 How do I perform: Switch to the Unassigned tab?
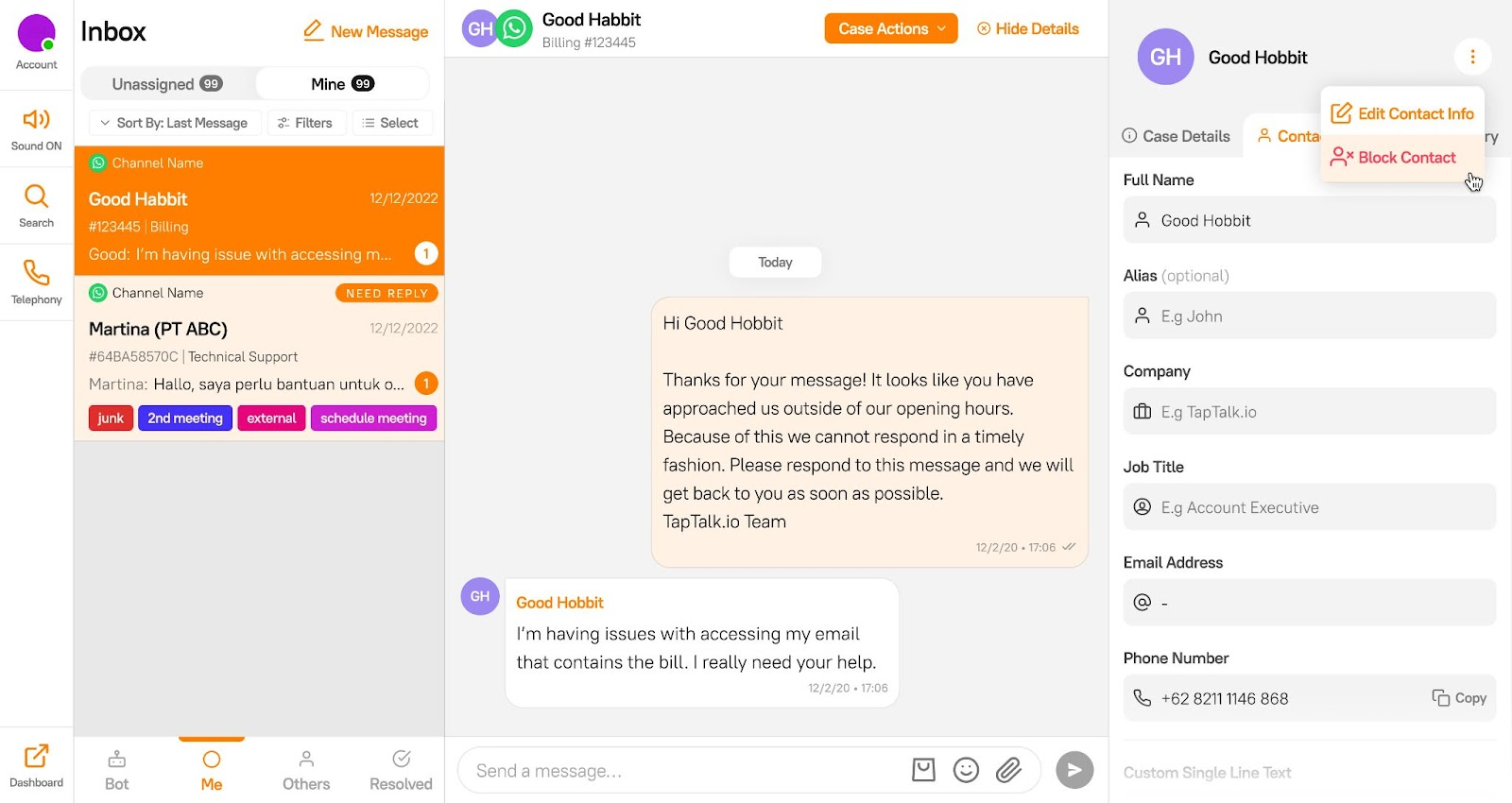tap(167, 84)
